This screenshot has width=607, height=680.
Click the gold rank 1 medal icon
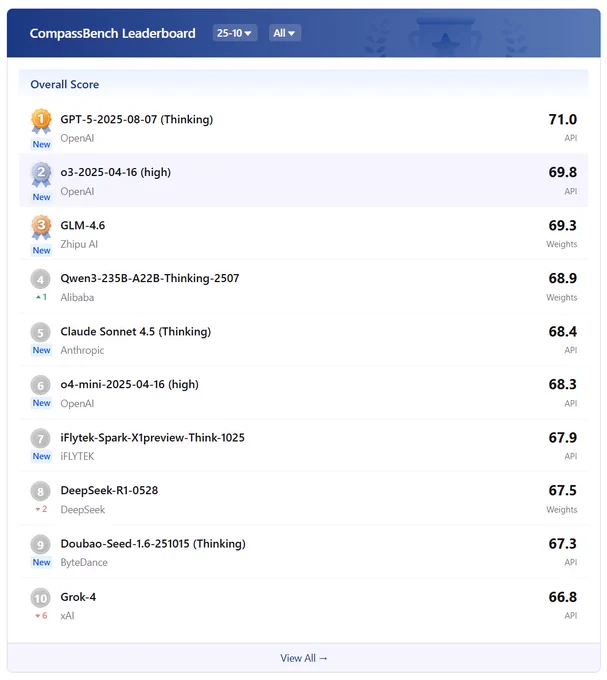point(41,121)
